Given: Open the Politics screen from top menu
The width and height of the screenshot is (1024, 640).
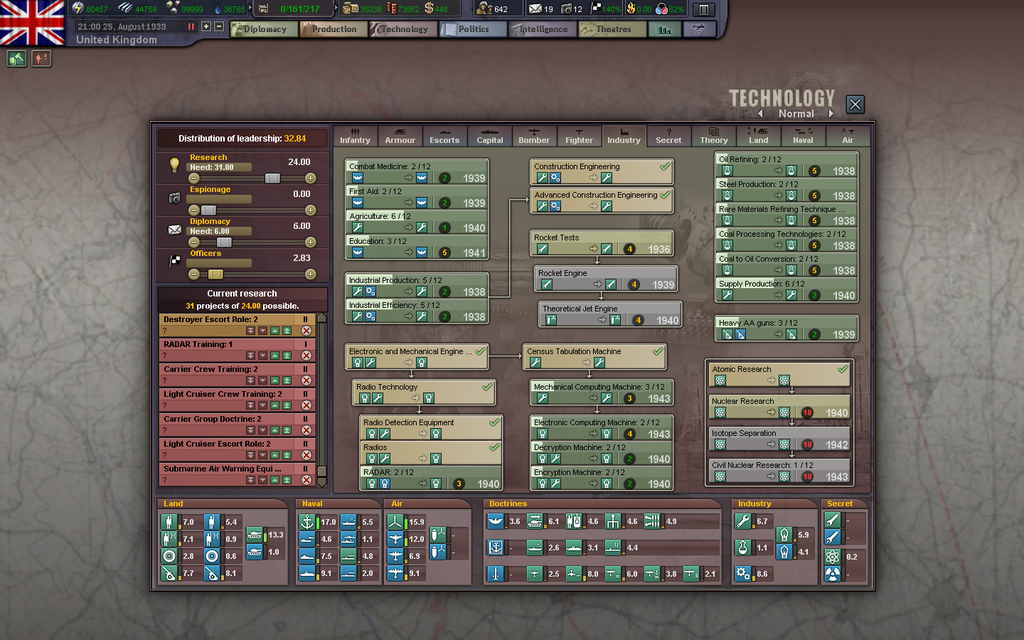Looking at the screenshot, I should 473,29.
